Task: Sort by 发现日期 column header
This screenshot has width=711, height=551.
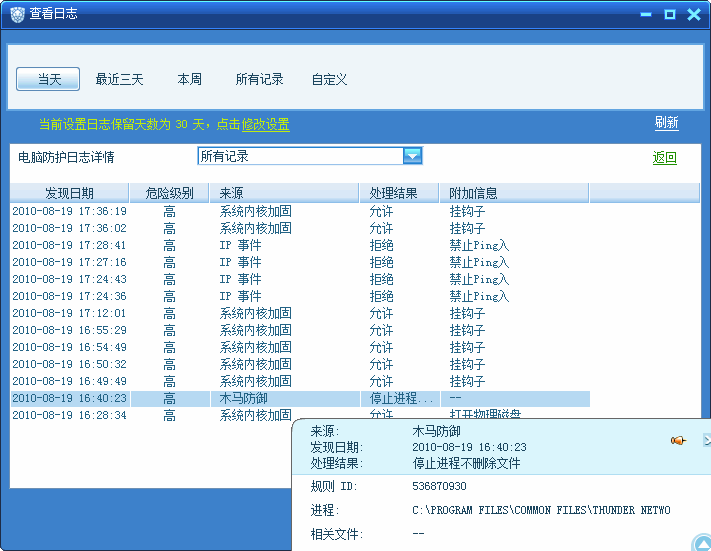Action: 69,193
